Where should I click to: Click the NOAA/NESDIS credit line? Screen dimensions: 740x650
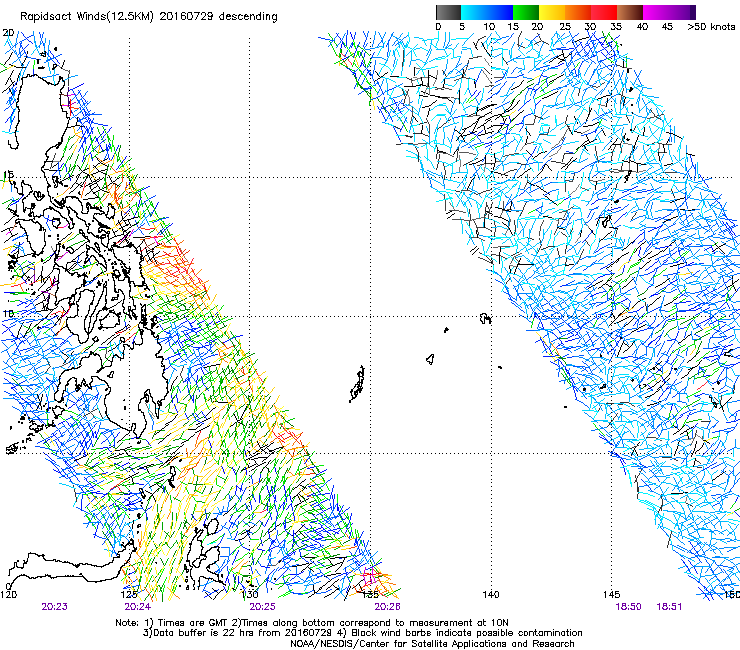(432, 644)
